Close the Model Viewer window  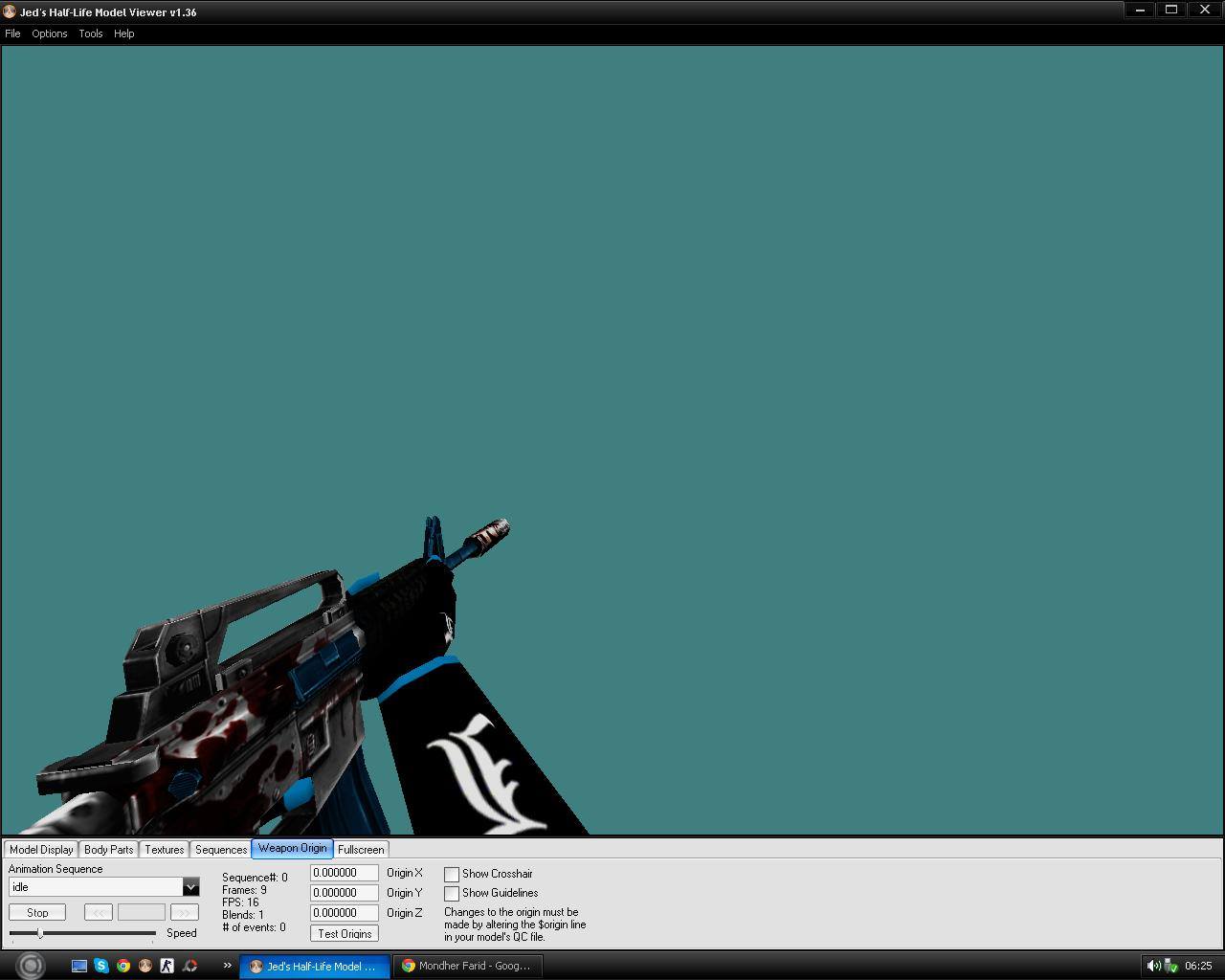click(x=1205, y=11)
